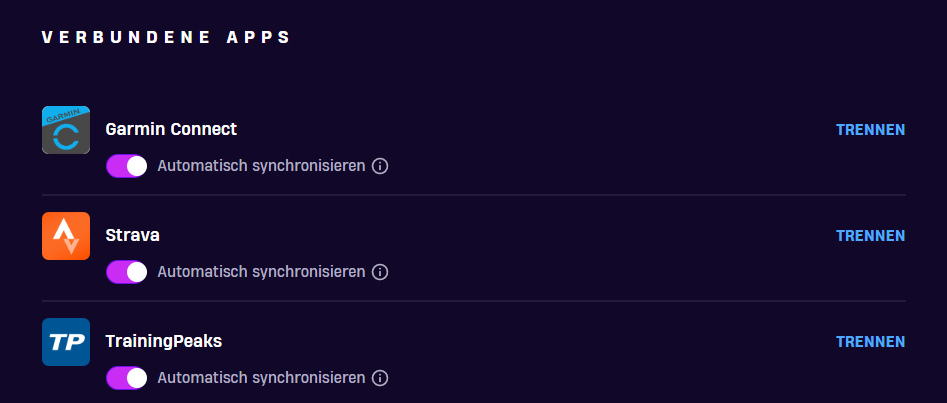Click the Garmin Connect app icon
Viewport: 947px width, 403px height.
[x=66, y=130]
